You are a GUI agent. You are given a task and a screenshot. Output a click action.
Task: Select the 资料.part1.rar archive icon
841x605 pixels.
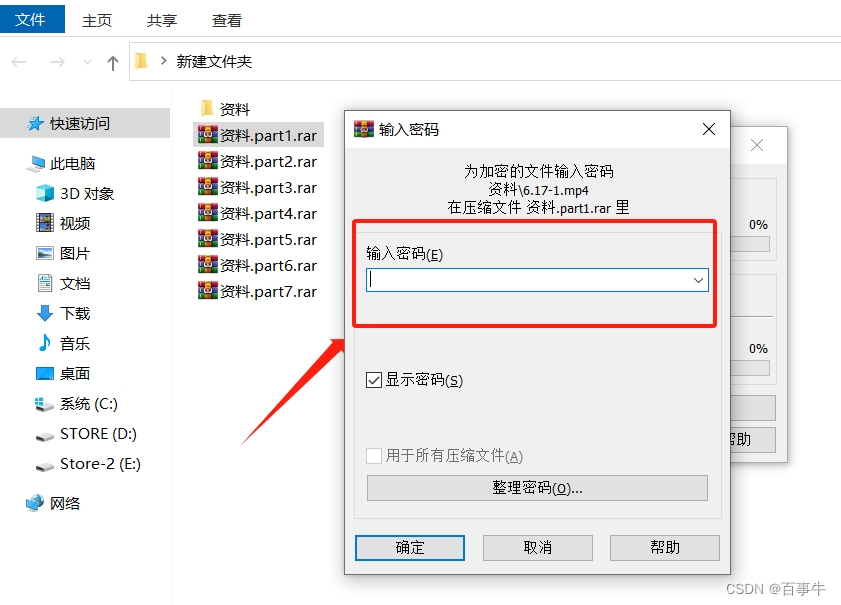tap(208, 135)
